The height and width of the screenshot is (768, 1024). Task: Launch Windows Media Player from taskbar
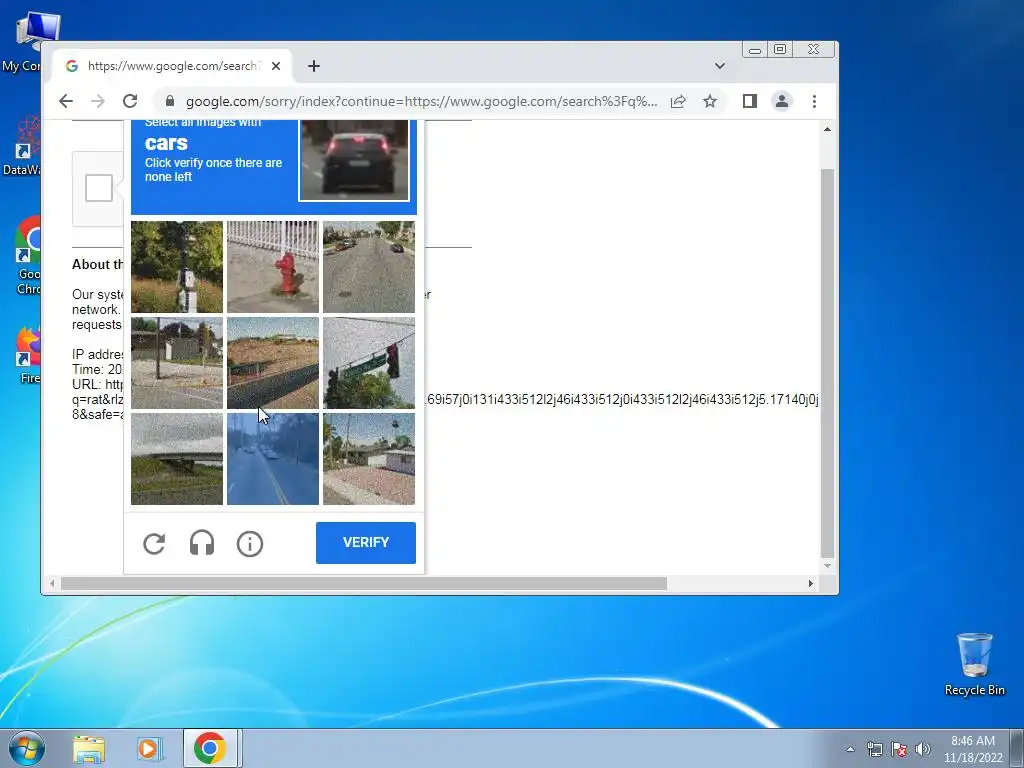point(150,749)
